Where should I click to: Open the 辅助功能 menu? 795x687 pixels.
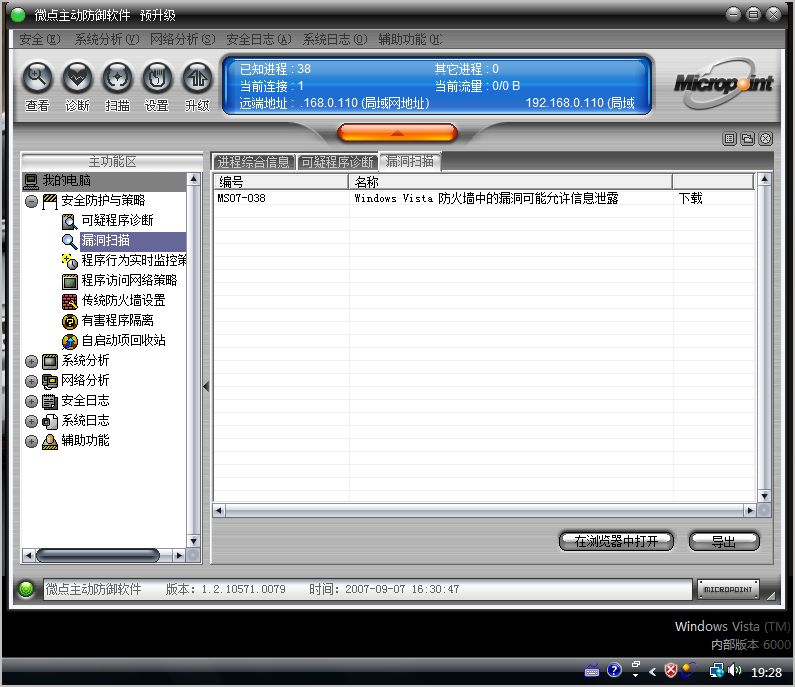[x=411, y=39]
